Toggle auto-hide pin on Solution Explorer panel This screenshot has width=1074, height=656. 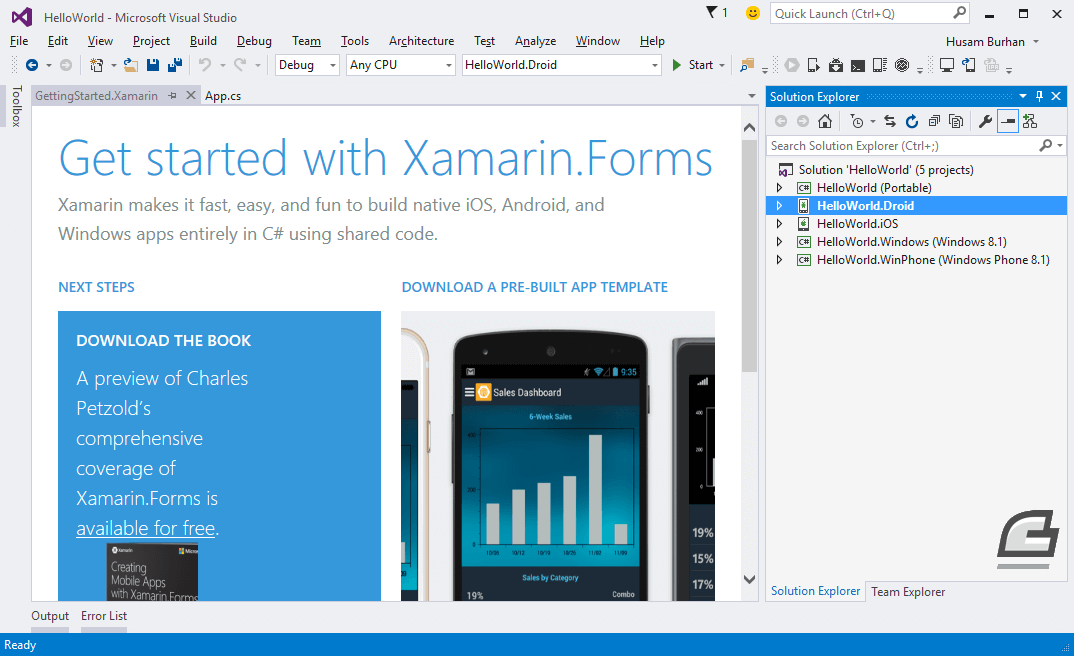point(1039,96)
